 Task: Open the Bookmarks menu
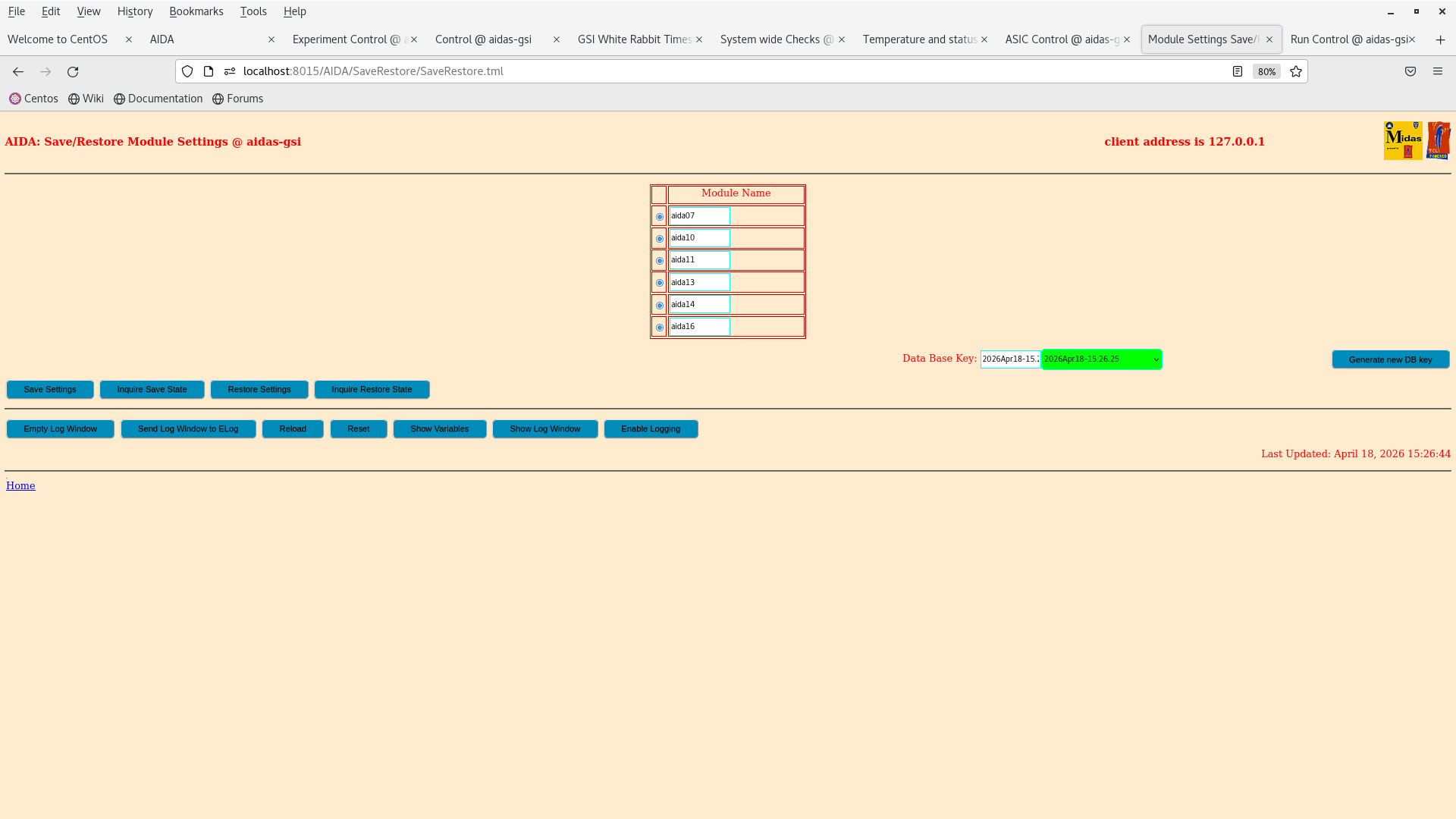point(196,11)
